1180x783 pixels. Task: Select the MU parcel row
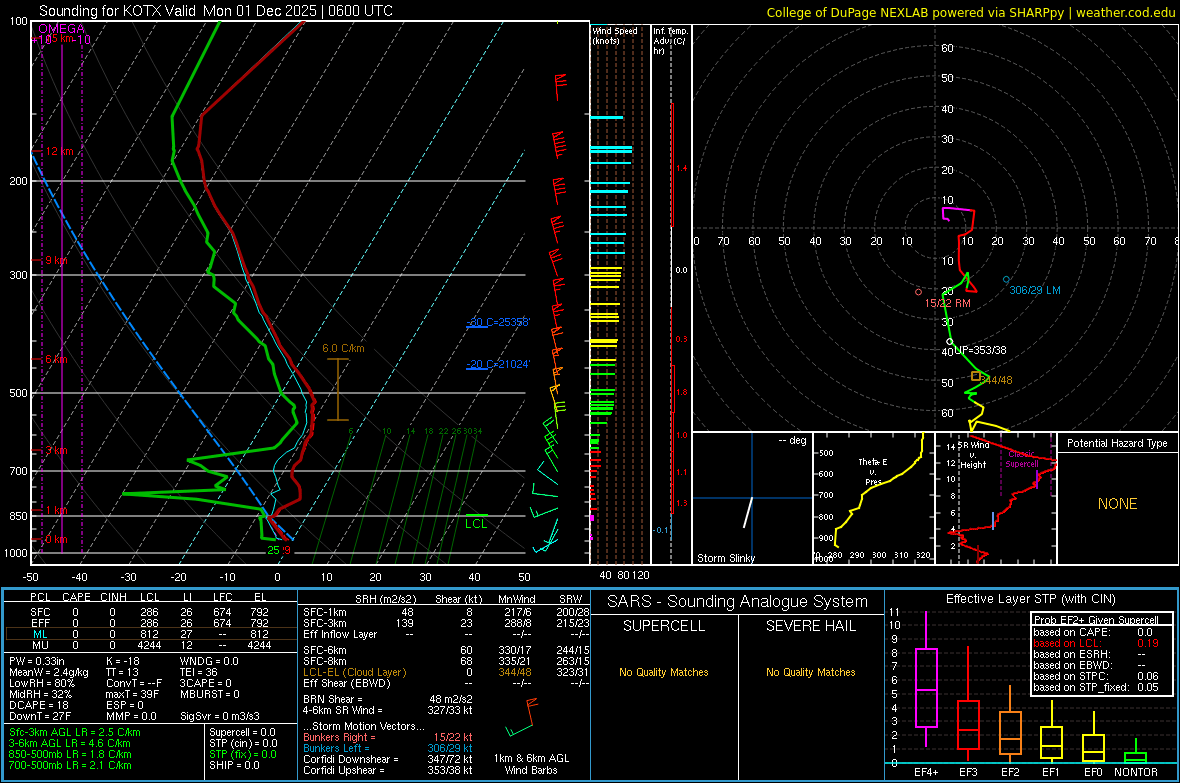pyautogui.click(x=150, y=644)
